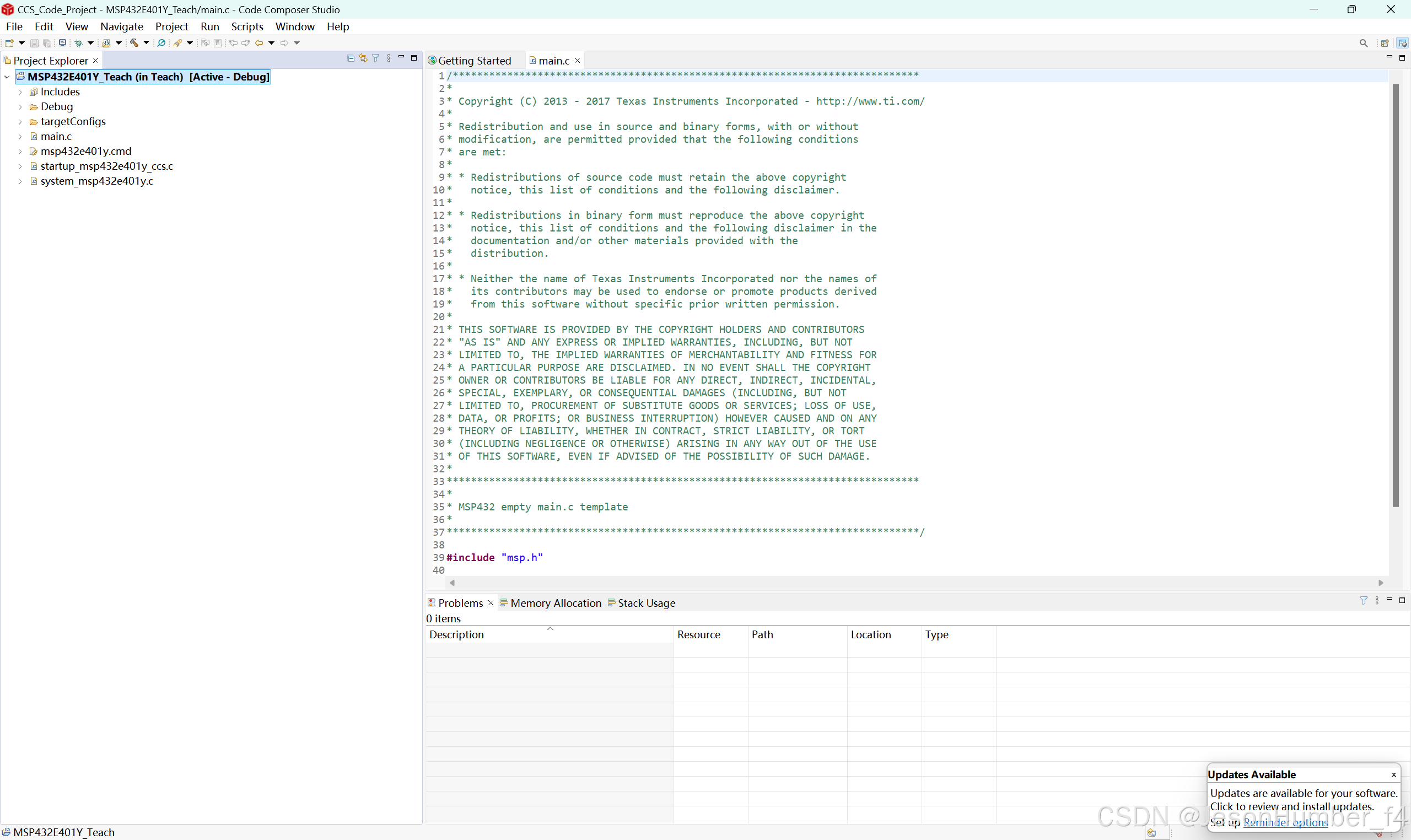
Task: Launch a debug session with the bug icon
Action: (79, 43)
